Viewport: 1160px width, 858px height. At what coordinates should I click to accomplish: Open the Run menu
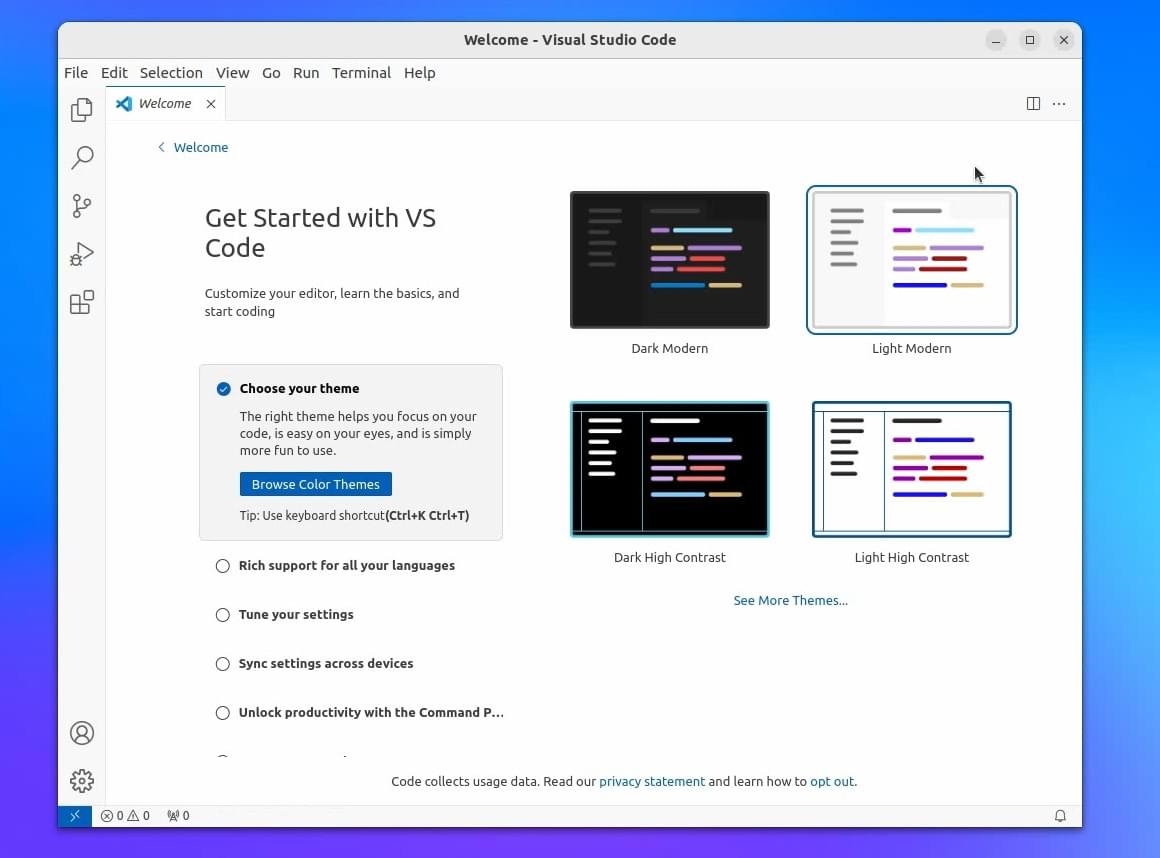pyautogui.click(x=306, y=72)
